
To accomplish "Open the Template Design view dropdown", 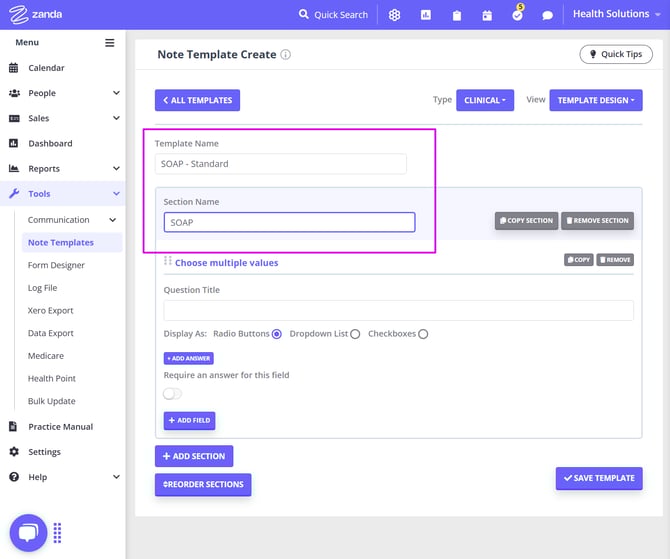I will [x=595, y=100].
